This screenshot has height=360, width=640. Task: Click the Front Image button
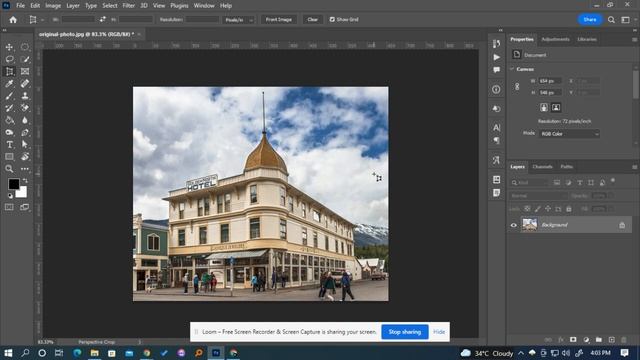279,20
